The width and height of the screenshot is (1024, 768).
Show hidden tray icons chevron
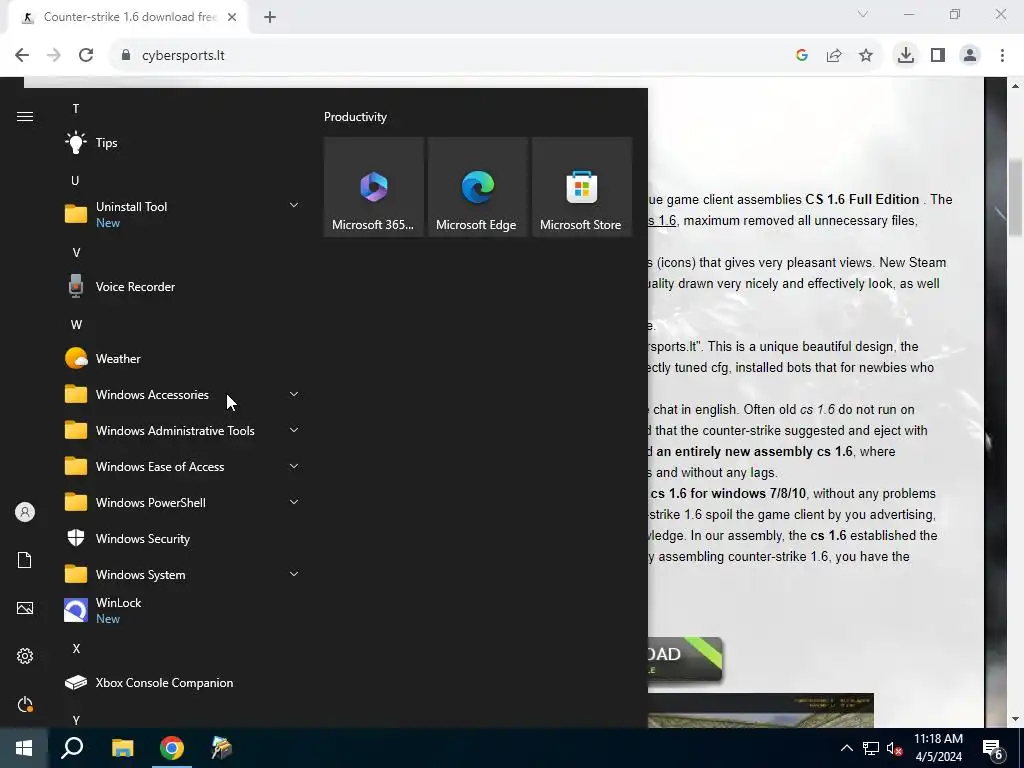pyautogui.click(x=846, y=748)
